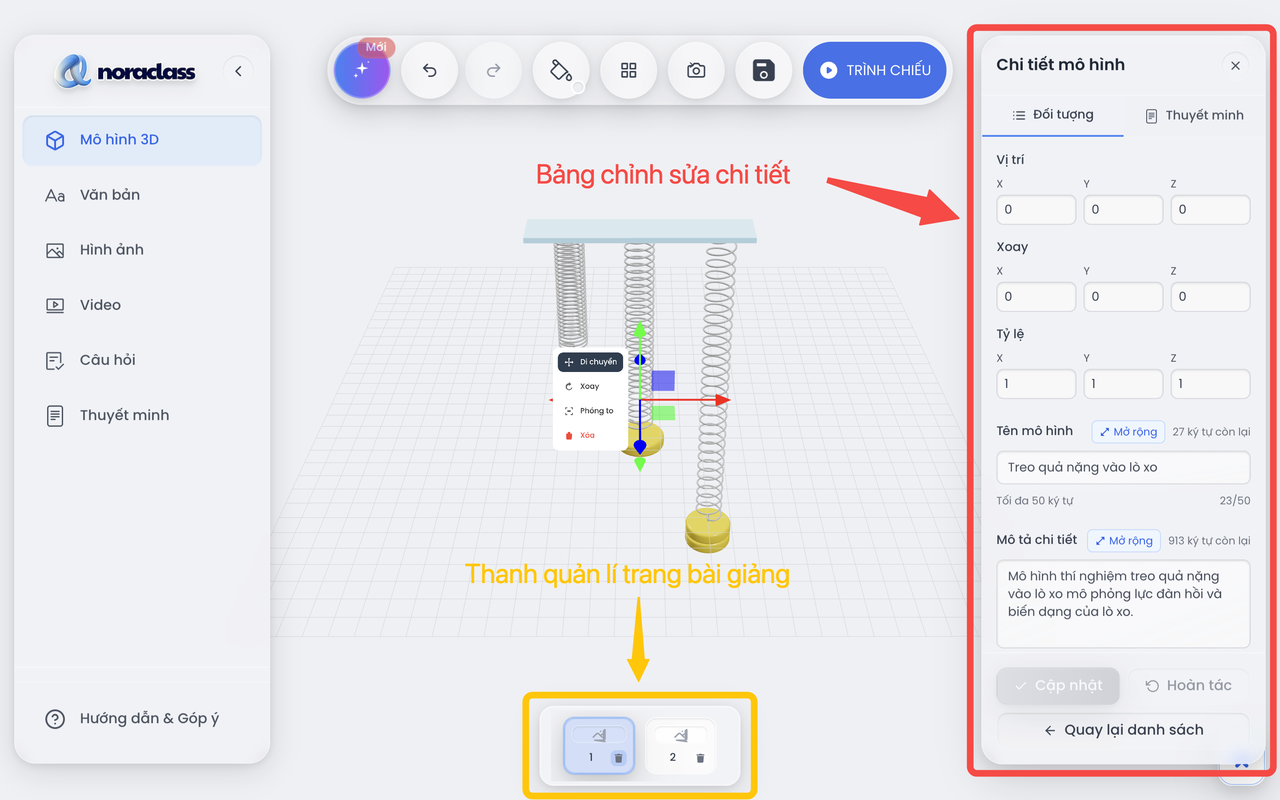Start presentation with TRÌNH CHIẾU
The image size is (1280, 800).
click(x=875, y=70)
